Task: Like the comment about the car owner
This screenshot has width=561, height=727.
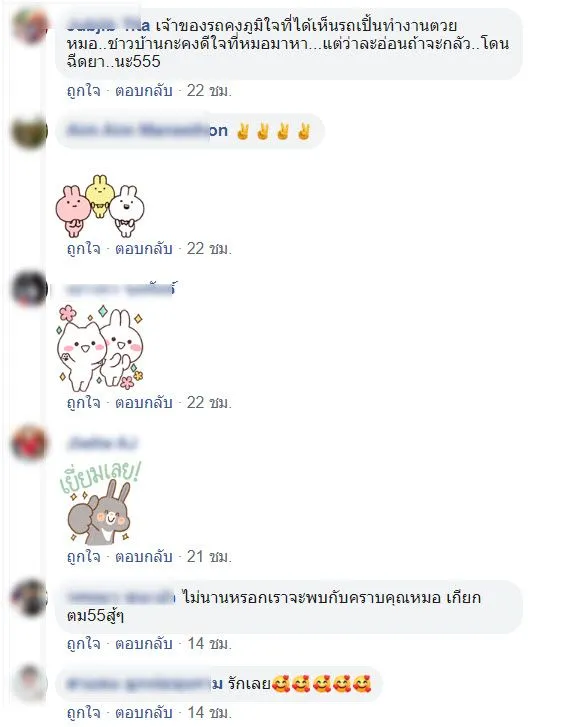Action: tap(83, 90)
